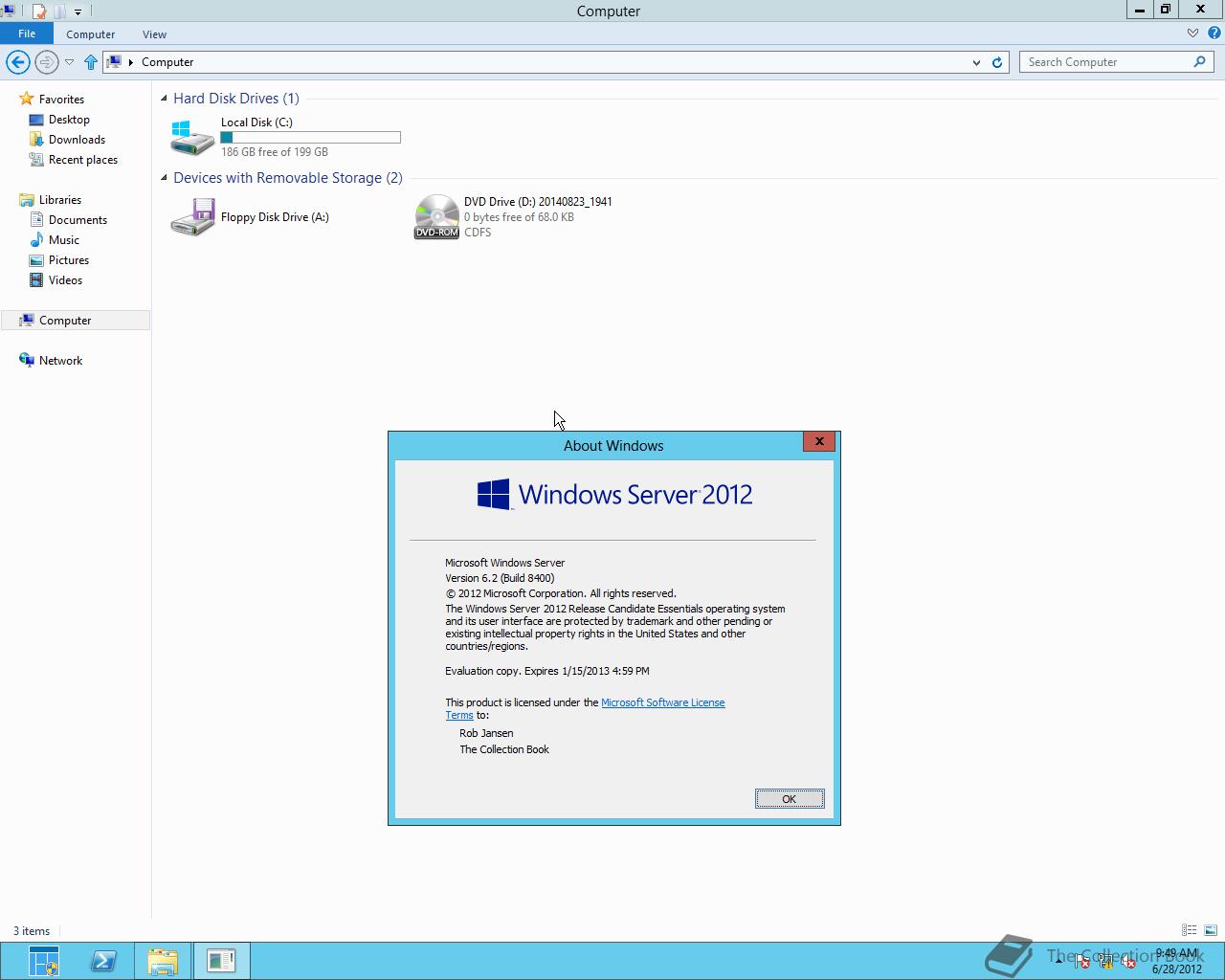Viewport: 1225px width, 980px height.
Task: Select the Floppy Disk Drive (A:) icon
Action: (192, 217)
